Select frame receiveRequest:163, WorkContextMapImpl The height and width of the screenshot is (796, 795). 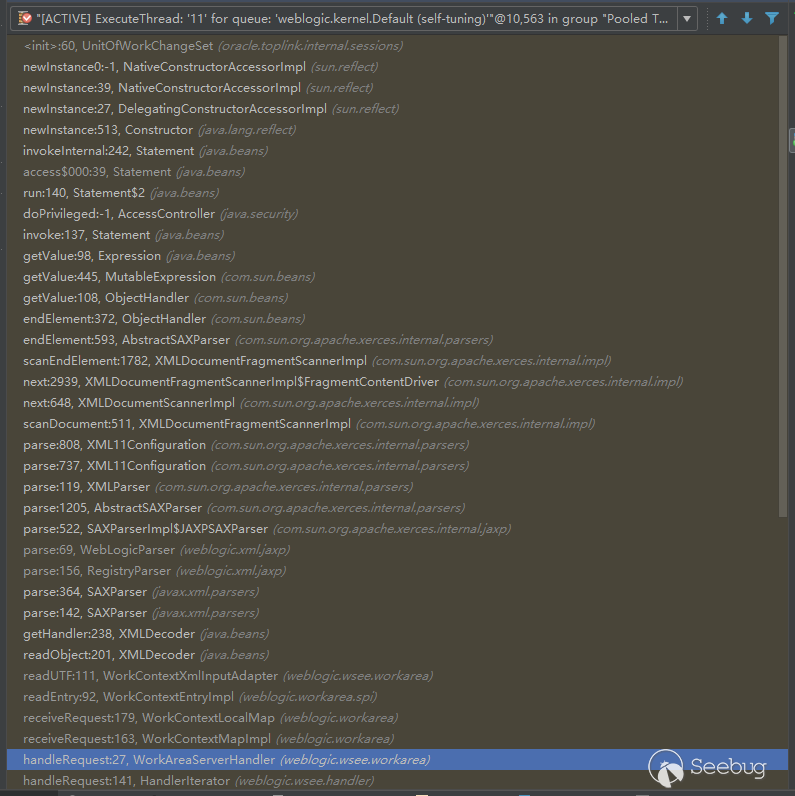397,739
